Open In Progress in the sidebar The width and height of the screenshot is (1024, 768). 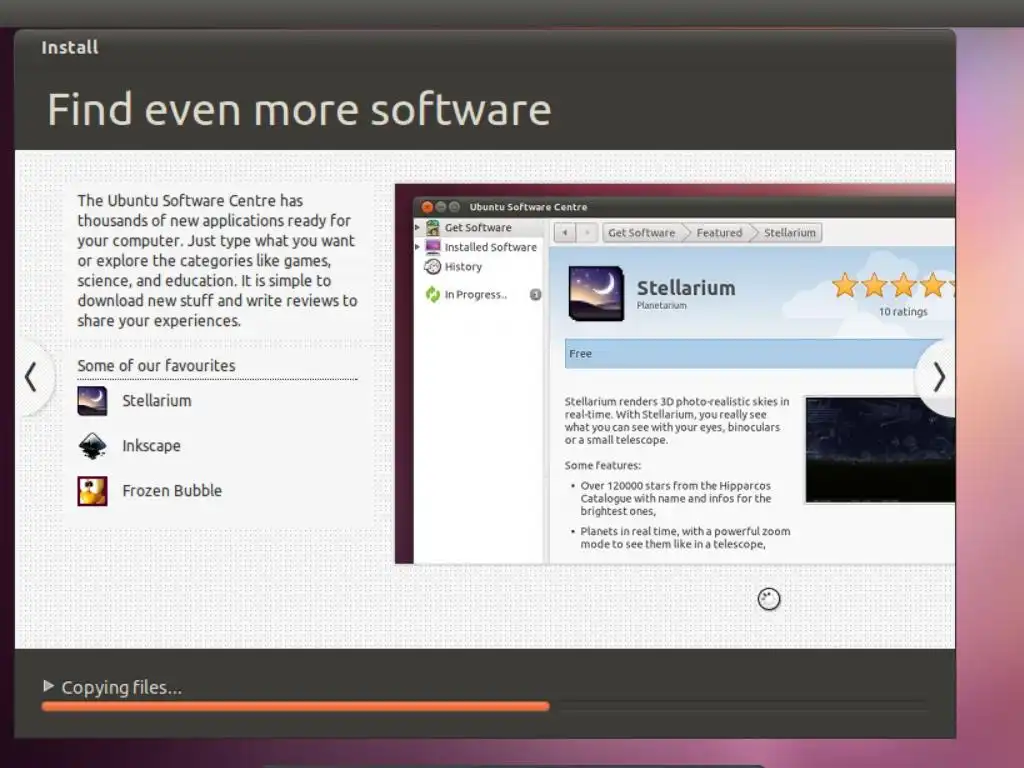click(475, 295)
